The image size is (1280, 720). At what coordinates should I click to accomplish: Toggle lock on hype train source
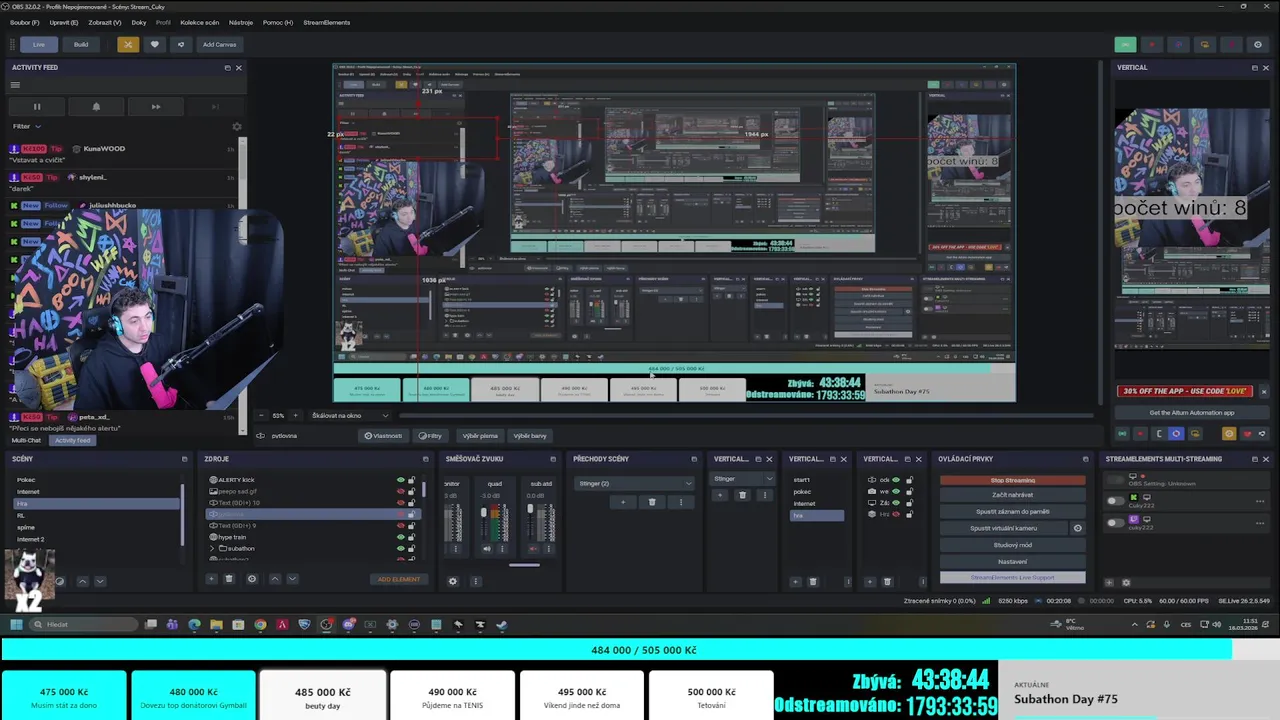pos(411,537)
